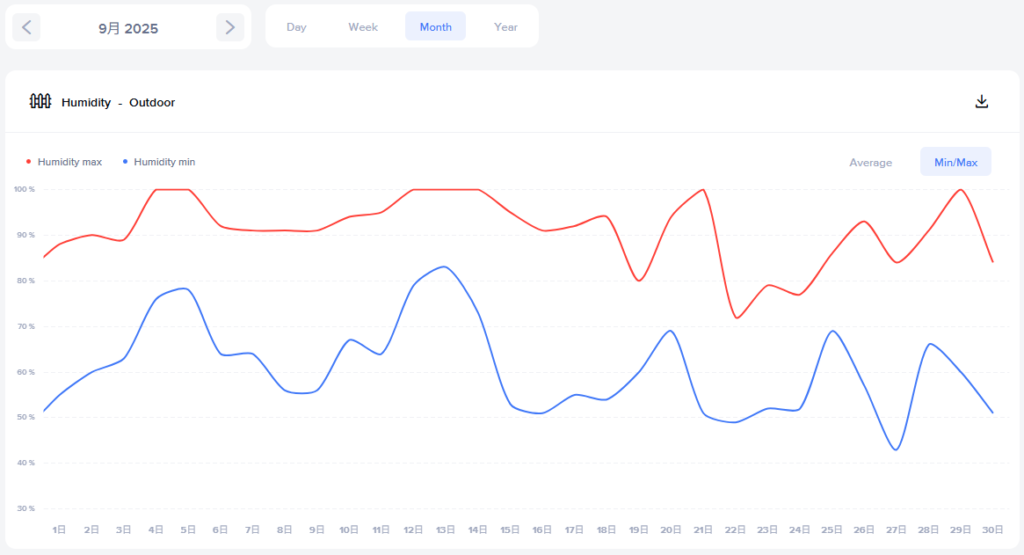Select the Month tab

(435, 27)
